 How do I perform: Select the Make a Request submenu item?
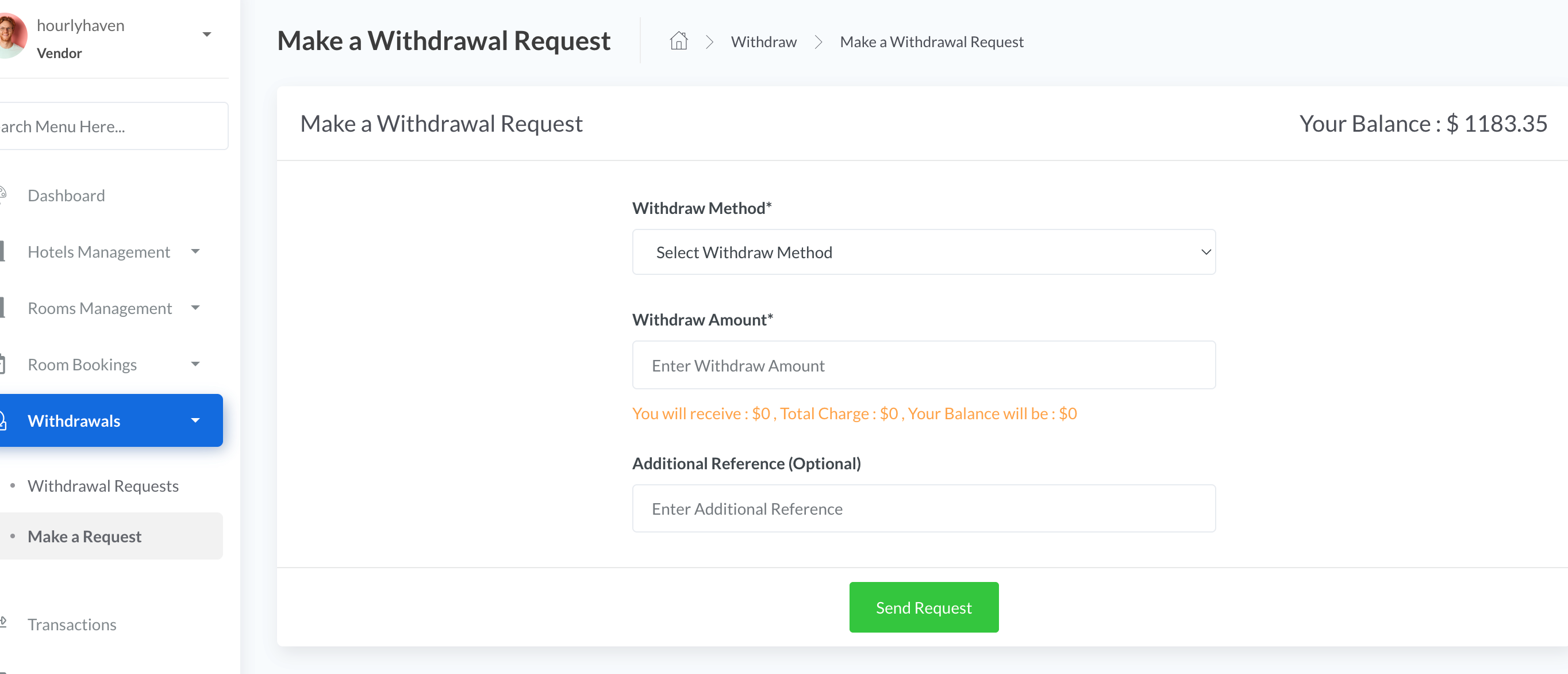pos(84,536)
